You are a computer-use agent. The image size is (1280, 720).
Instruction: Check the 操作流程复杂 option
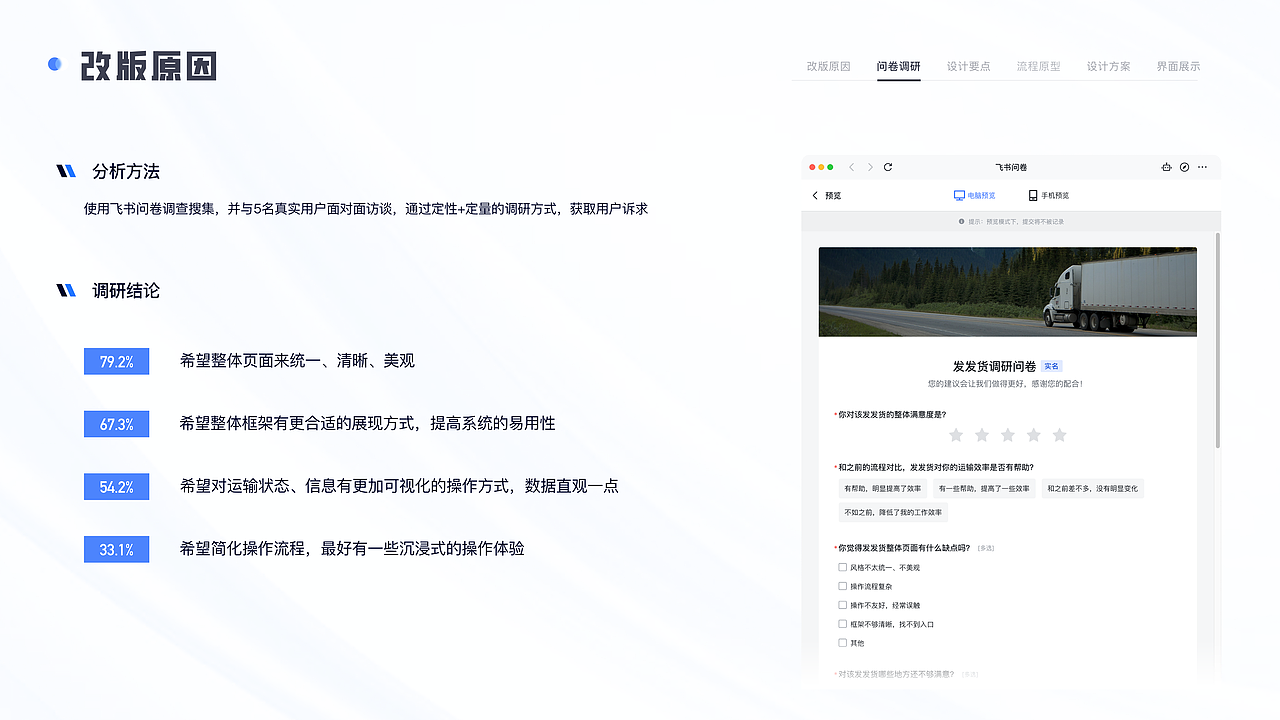point(842,585)
